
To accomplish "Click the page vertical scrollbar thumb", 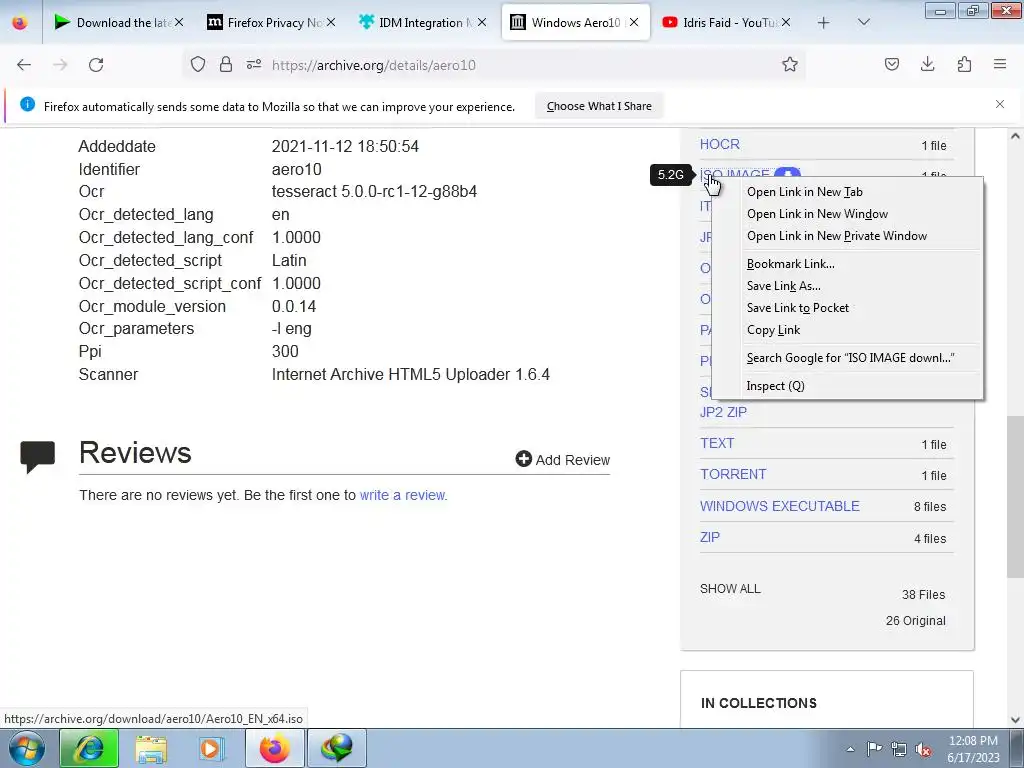I will click(1015, 496).
